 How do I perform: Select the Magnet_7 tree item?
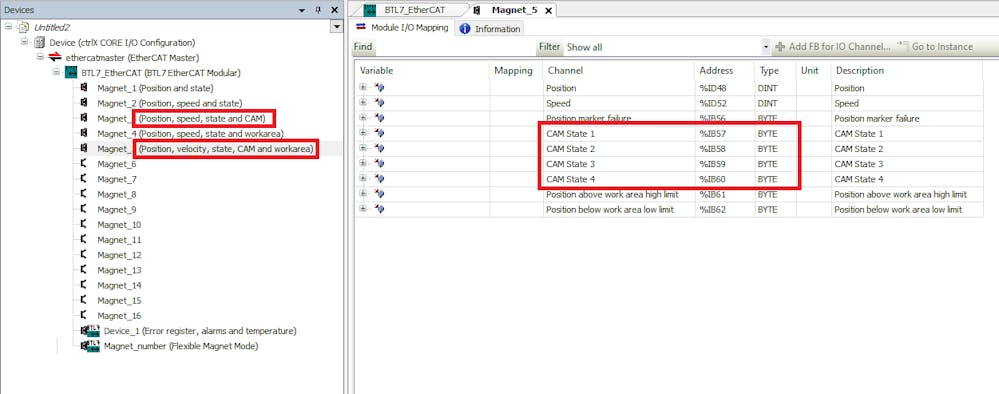tap(117, 179)
